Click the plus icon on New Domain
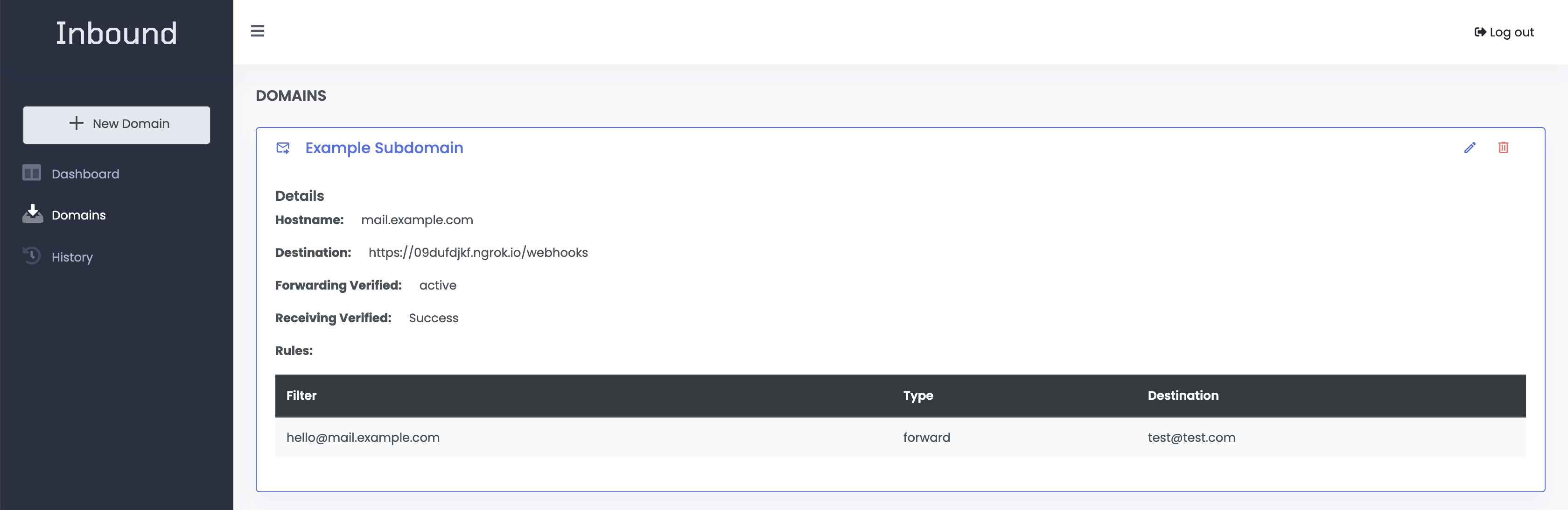 (76, 123)
